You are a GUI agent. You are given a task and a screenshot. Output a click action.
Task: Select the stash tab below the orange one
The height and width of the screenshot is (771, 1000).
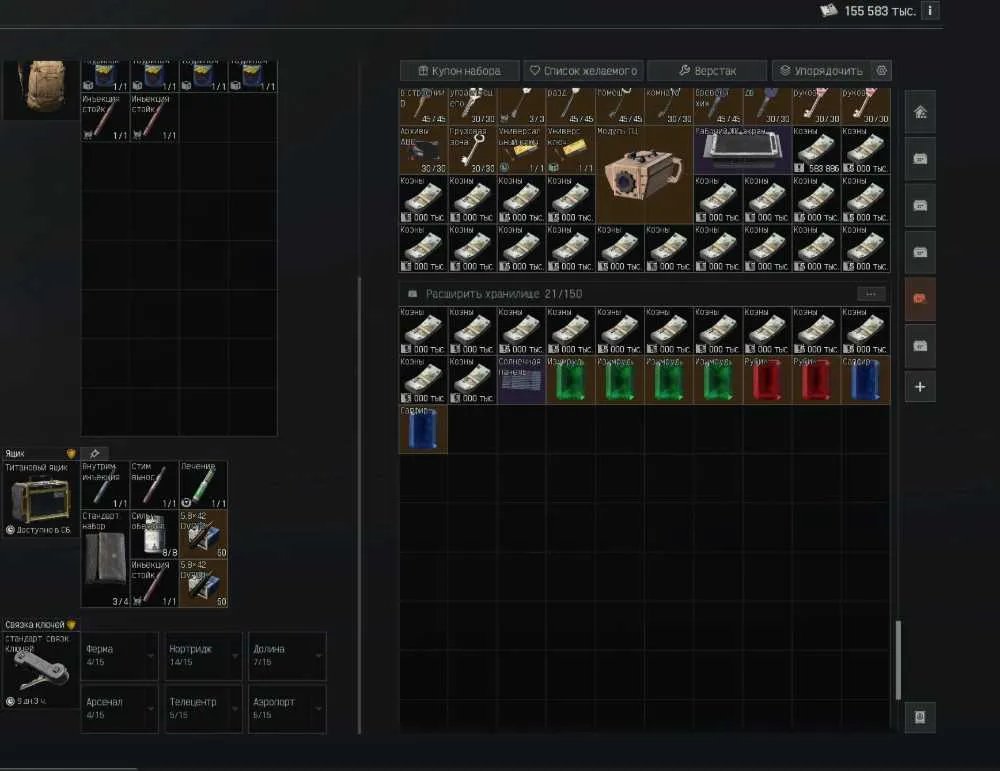920,346
